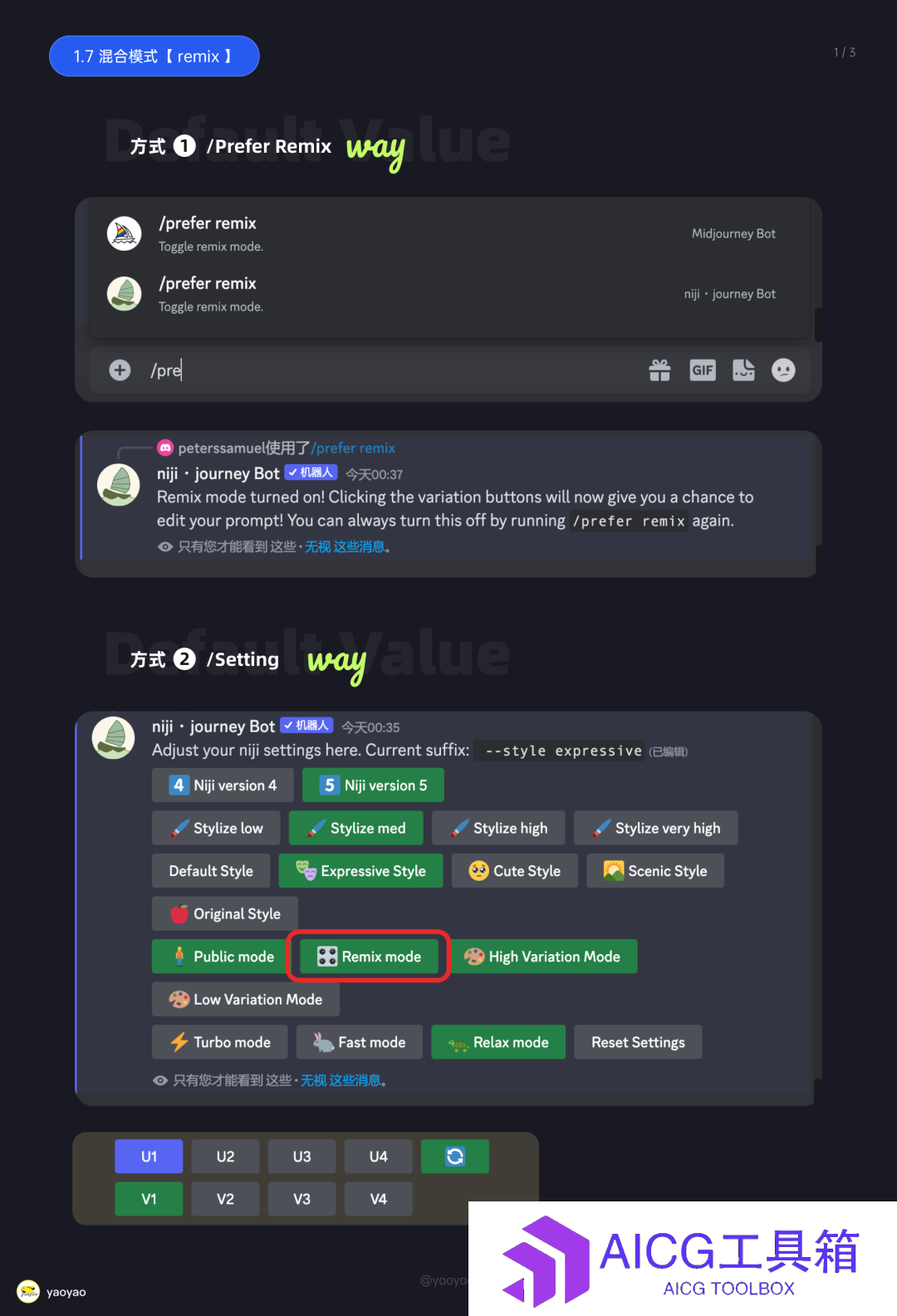Click the /pre message input field
Viewport: 897px width, 1316px height.
point(390,370)
